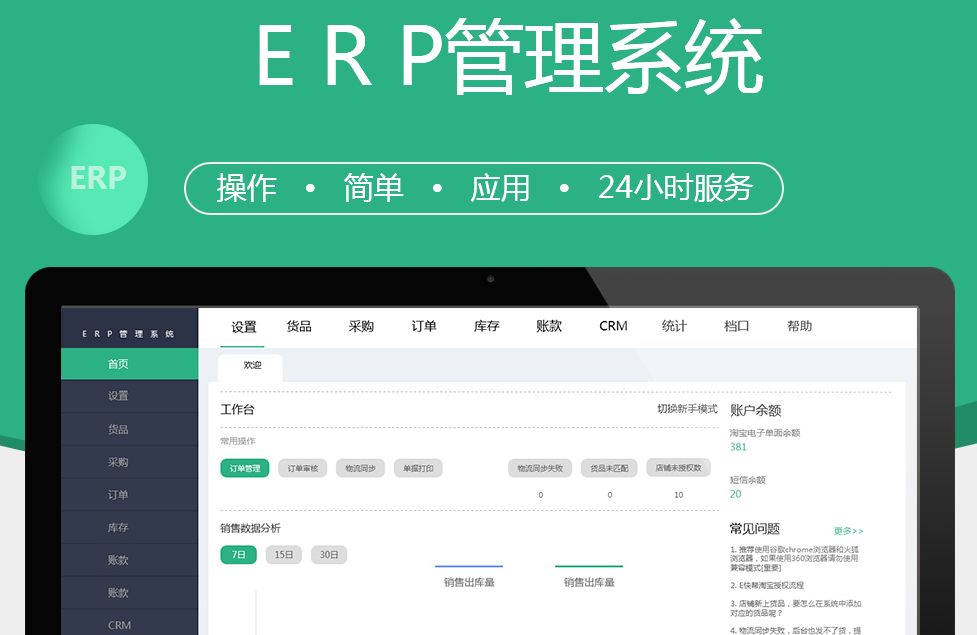
Task: Open 货品 in the top navigation bar
Action: click(299, 326)
